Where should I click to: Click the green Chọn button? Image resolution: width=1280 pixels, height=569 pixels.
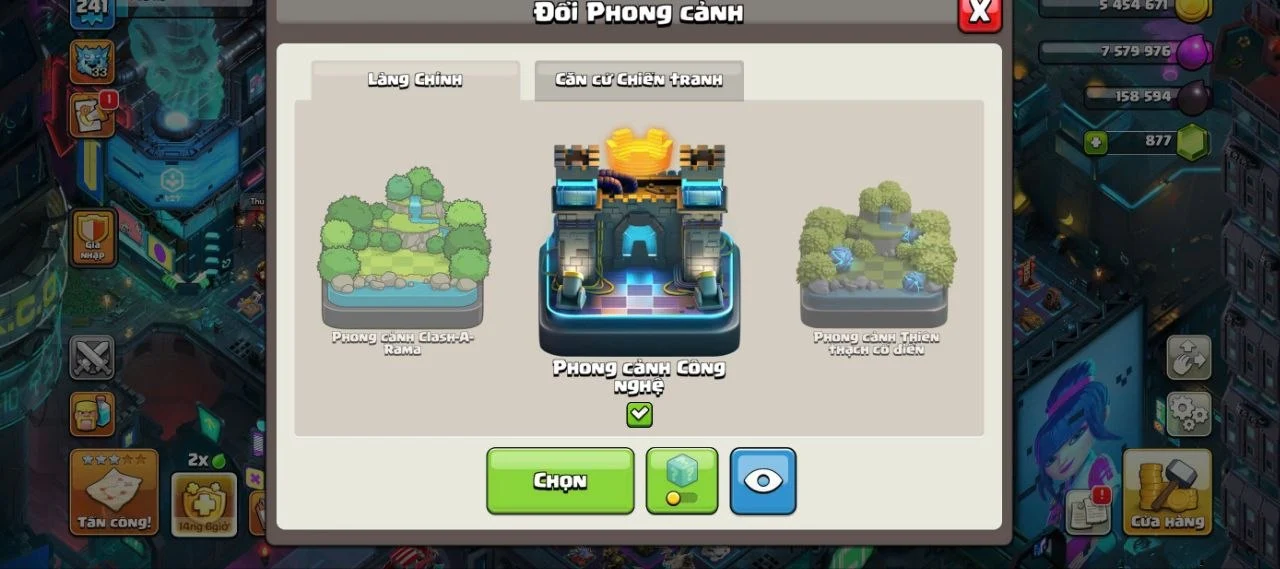pos(560,481)
